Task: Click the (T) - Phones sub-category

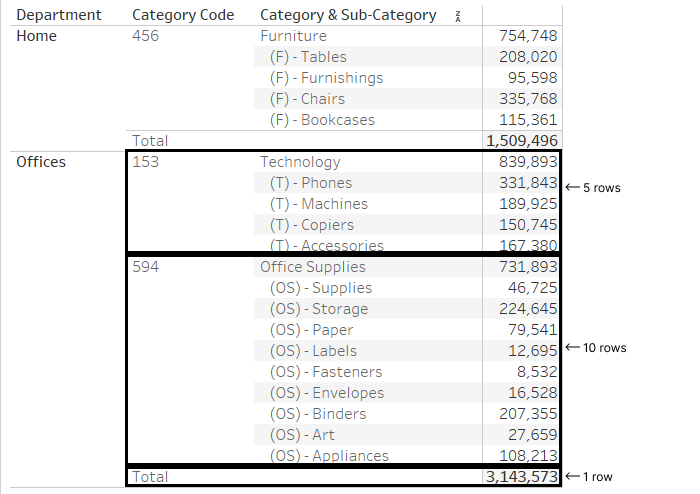Action: (310, 183)
